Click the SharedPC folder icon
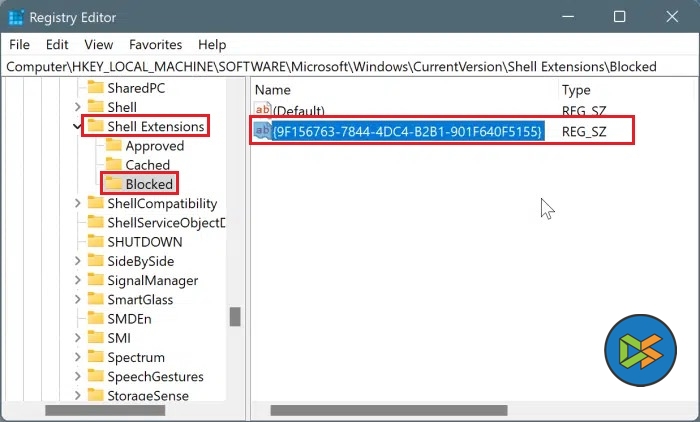This screenshot has height=422, width=700. tap(95, 87)
